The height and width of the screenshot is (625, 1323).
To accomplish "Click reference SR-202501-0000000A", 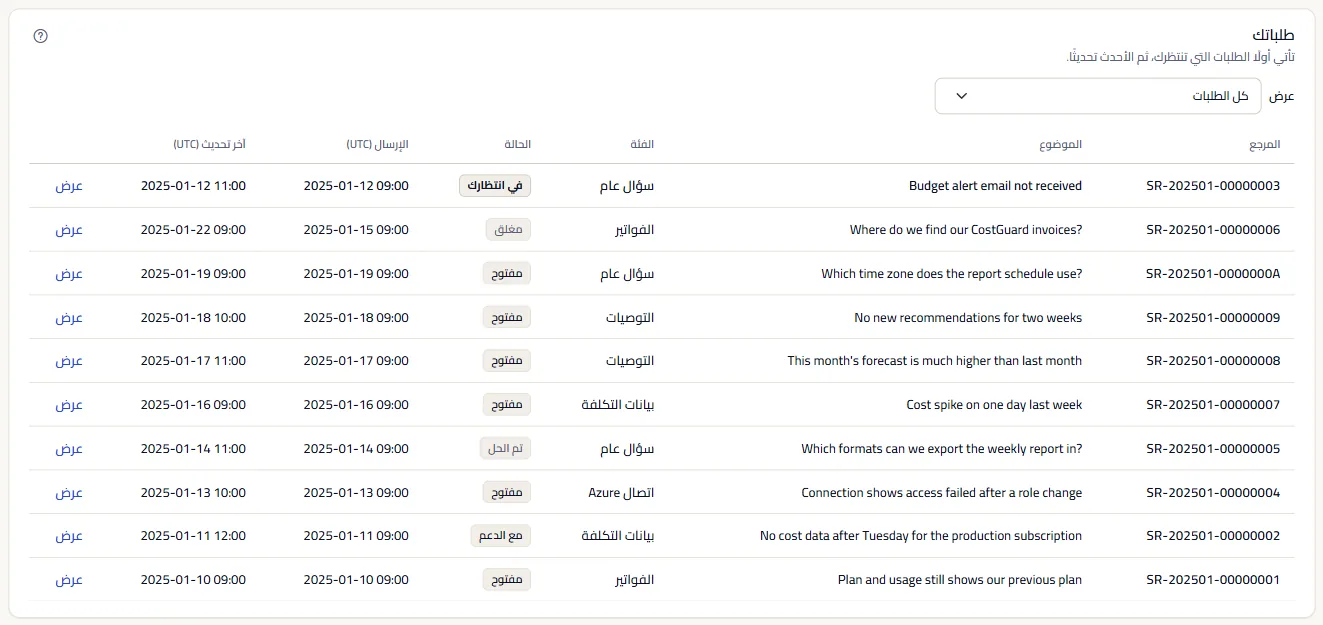I will (x=1213, y=274).
